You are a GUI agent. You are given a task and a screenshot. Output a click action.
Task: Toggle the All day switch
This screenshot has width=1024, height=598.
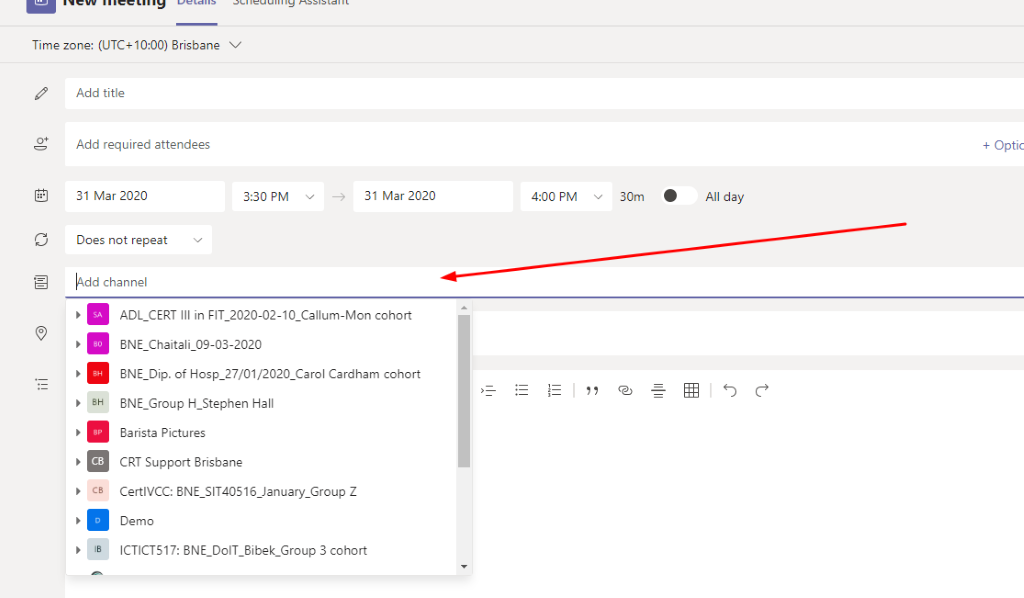click(679, 196)
